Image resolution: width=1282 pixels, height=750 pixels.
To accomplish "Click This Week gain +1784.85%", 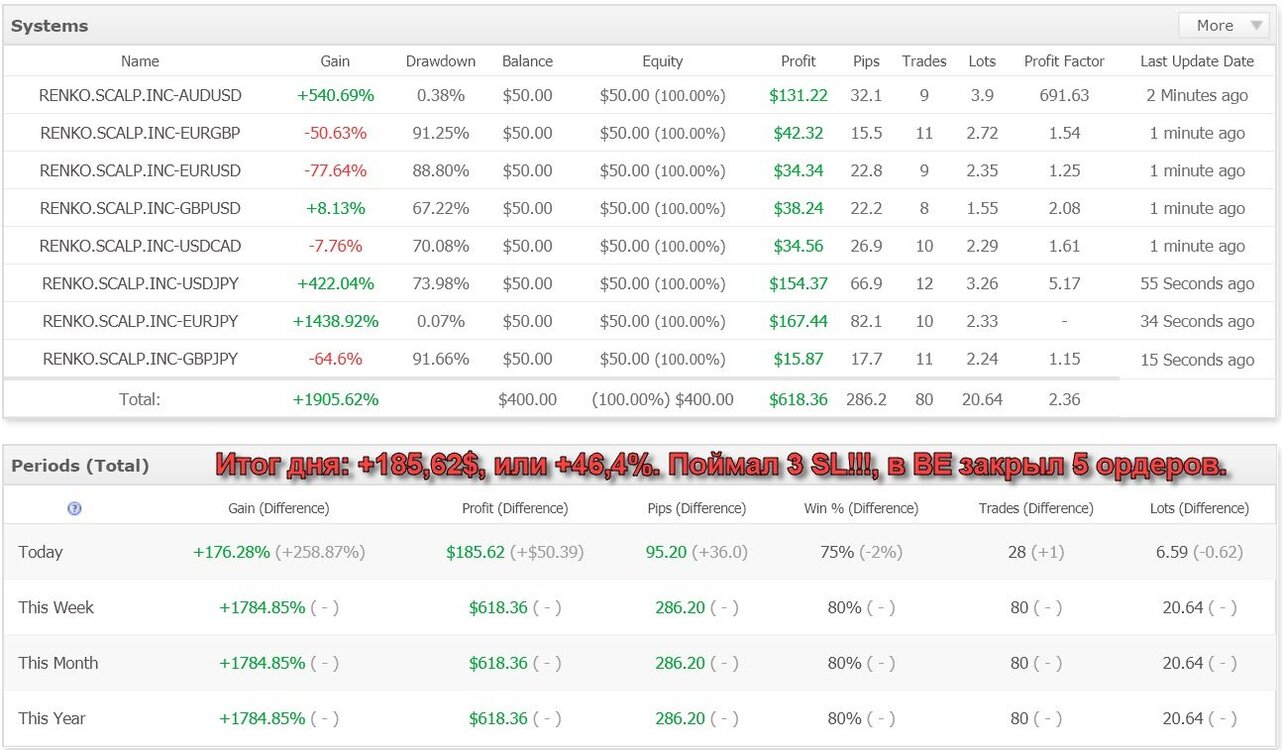I will [262, 607].
